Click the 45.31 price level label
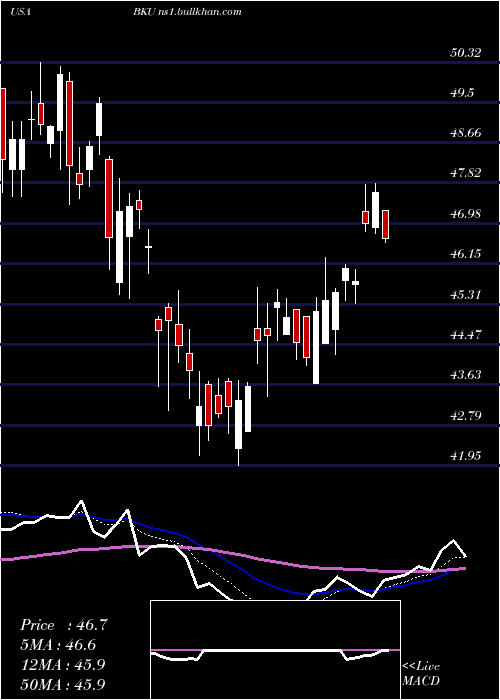Screen dimensions: 500x700 tap(466, 295)
